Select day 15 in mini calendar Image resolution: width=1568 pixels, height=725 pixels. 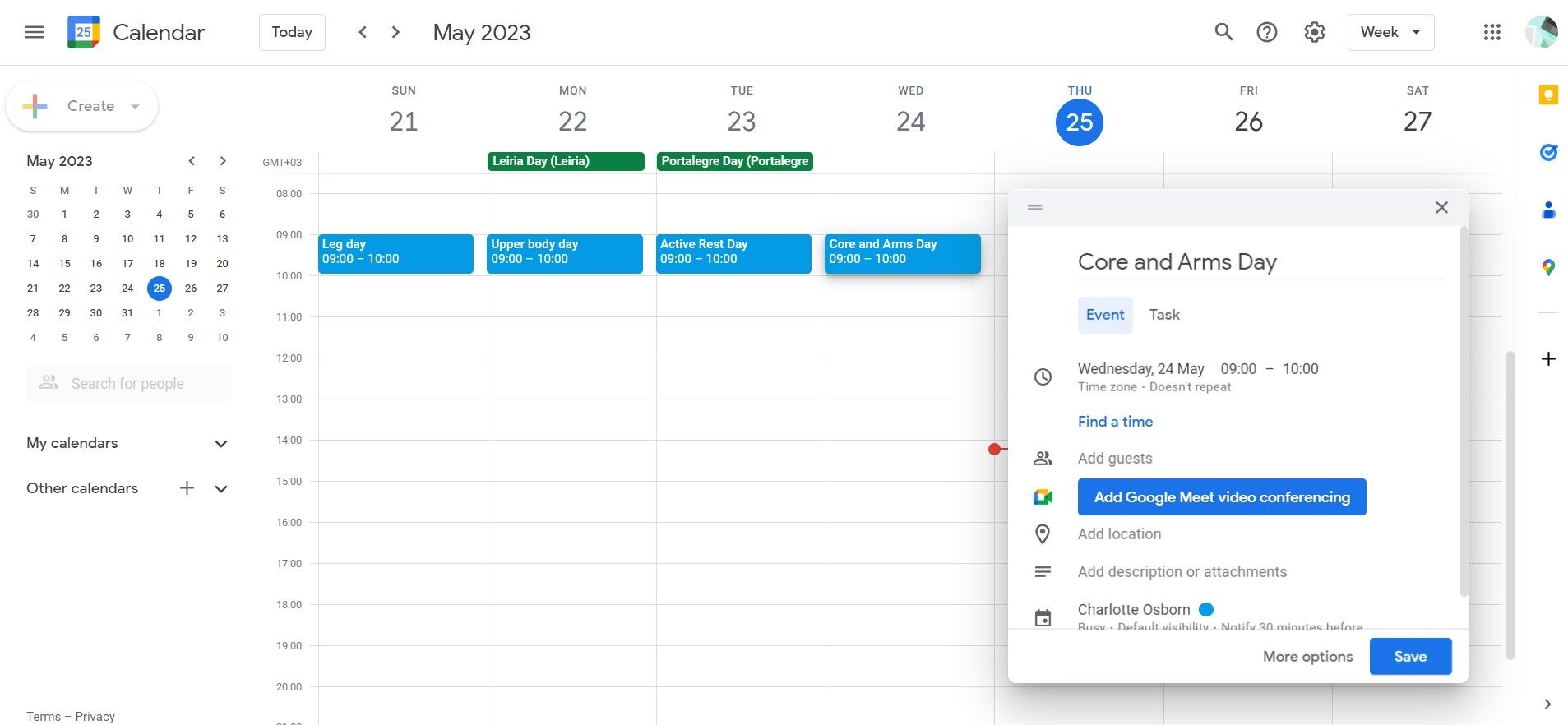(64, 264)
